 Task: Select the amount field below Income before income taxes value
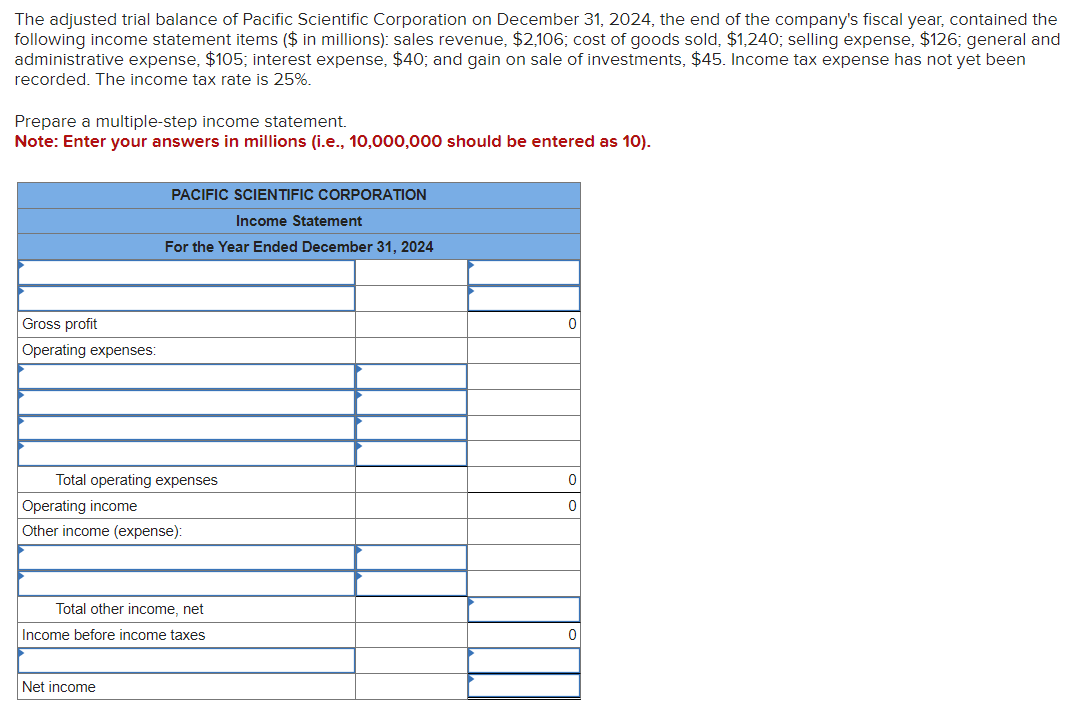click(523, 660)
